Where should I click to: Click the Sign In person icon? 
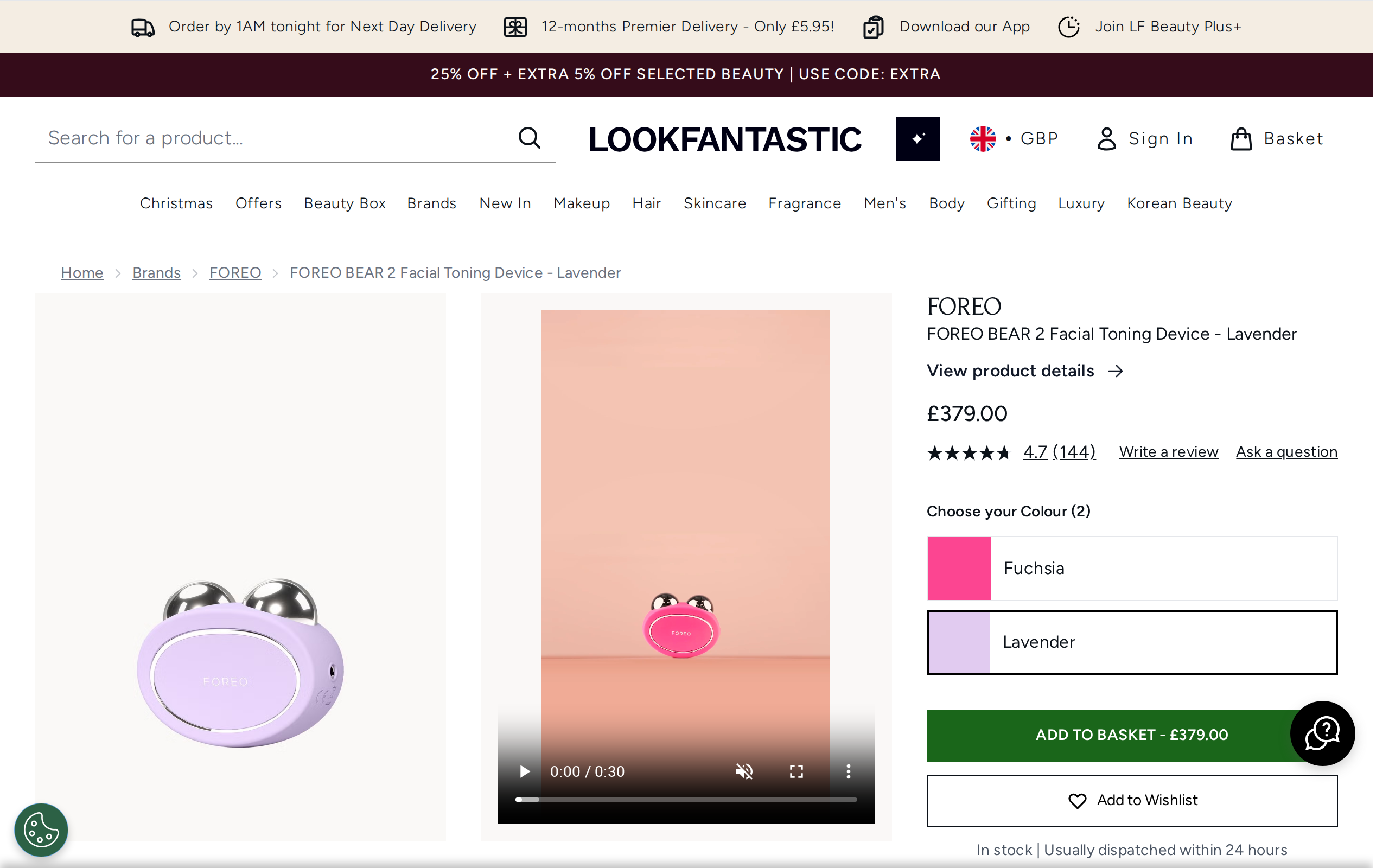pos(1106,139)
